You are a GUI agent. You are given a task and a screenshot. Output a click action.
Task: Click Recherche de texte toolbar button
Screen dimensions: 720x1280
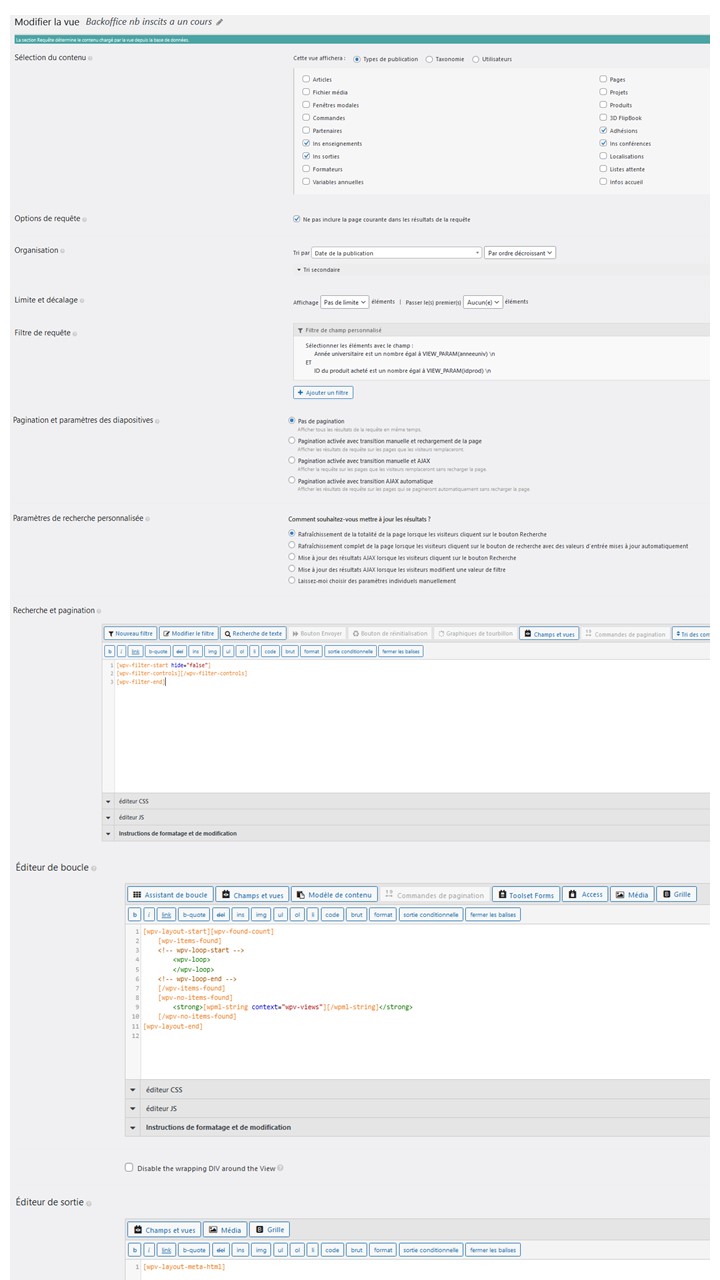254,633
